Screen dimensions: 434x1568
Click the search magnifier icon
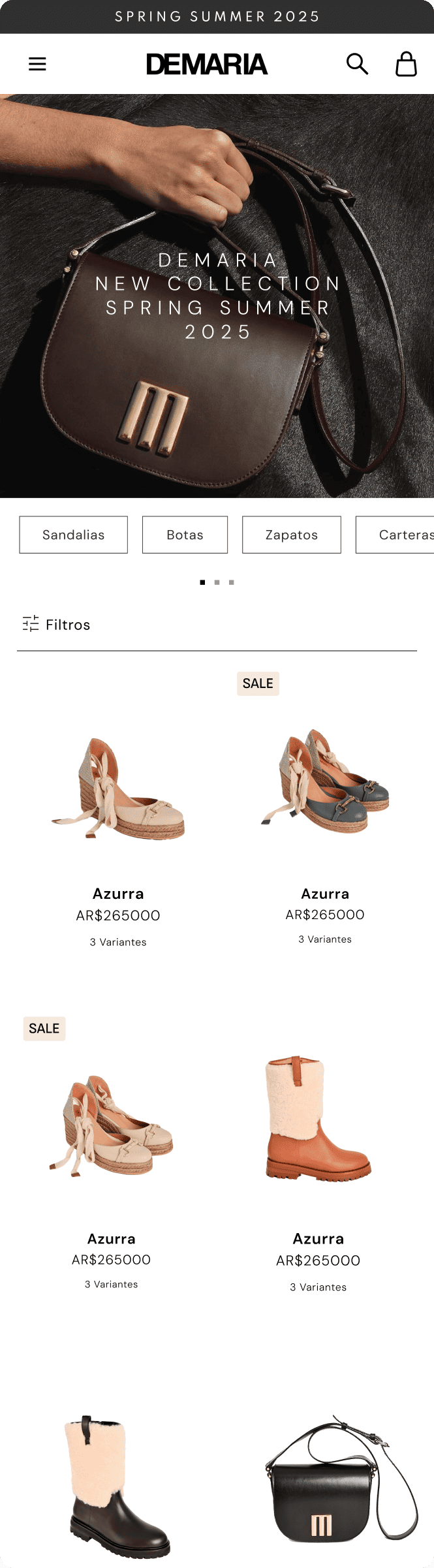(357, 64)
